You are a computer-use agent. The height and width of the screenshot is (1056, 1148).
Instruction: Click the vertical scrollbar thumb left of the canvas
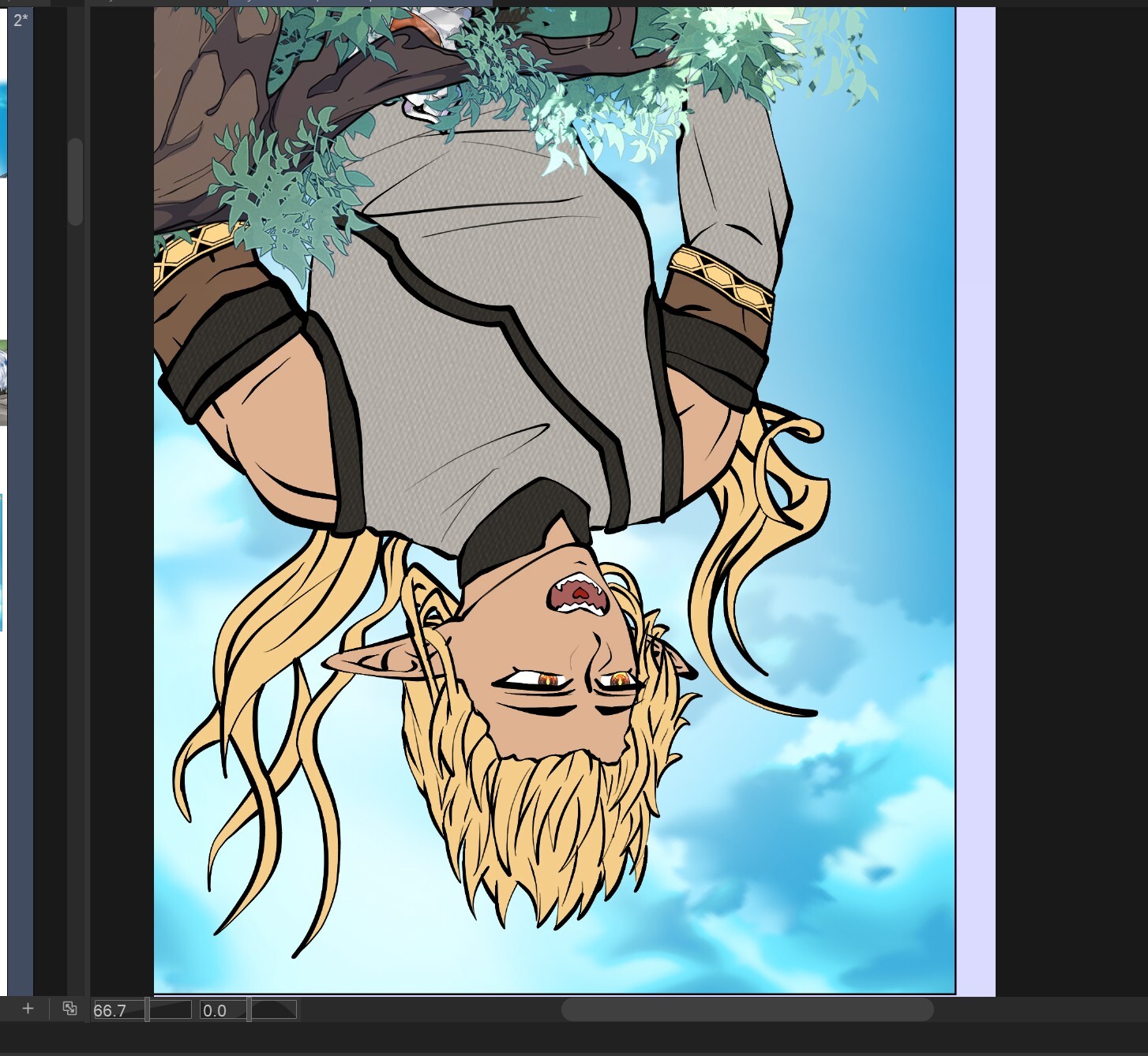coord(75,182)
